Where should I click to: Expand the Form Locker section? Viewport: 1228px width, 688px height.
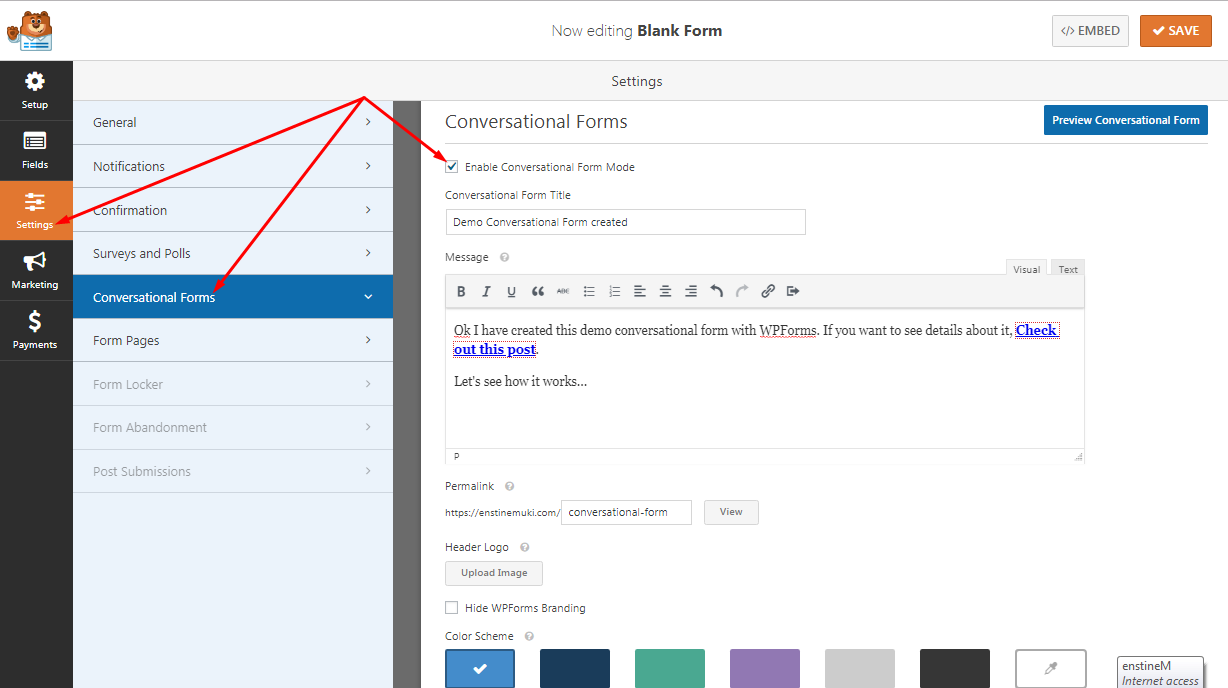pyautogui.click(x=233, y=384)
